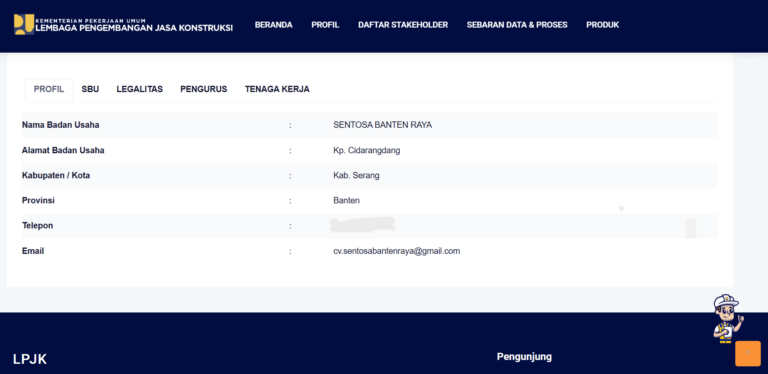Open the PROFIL navigation menu item

325,25
